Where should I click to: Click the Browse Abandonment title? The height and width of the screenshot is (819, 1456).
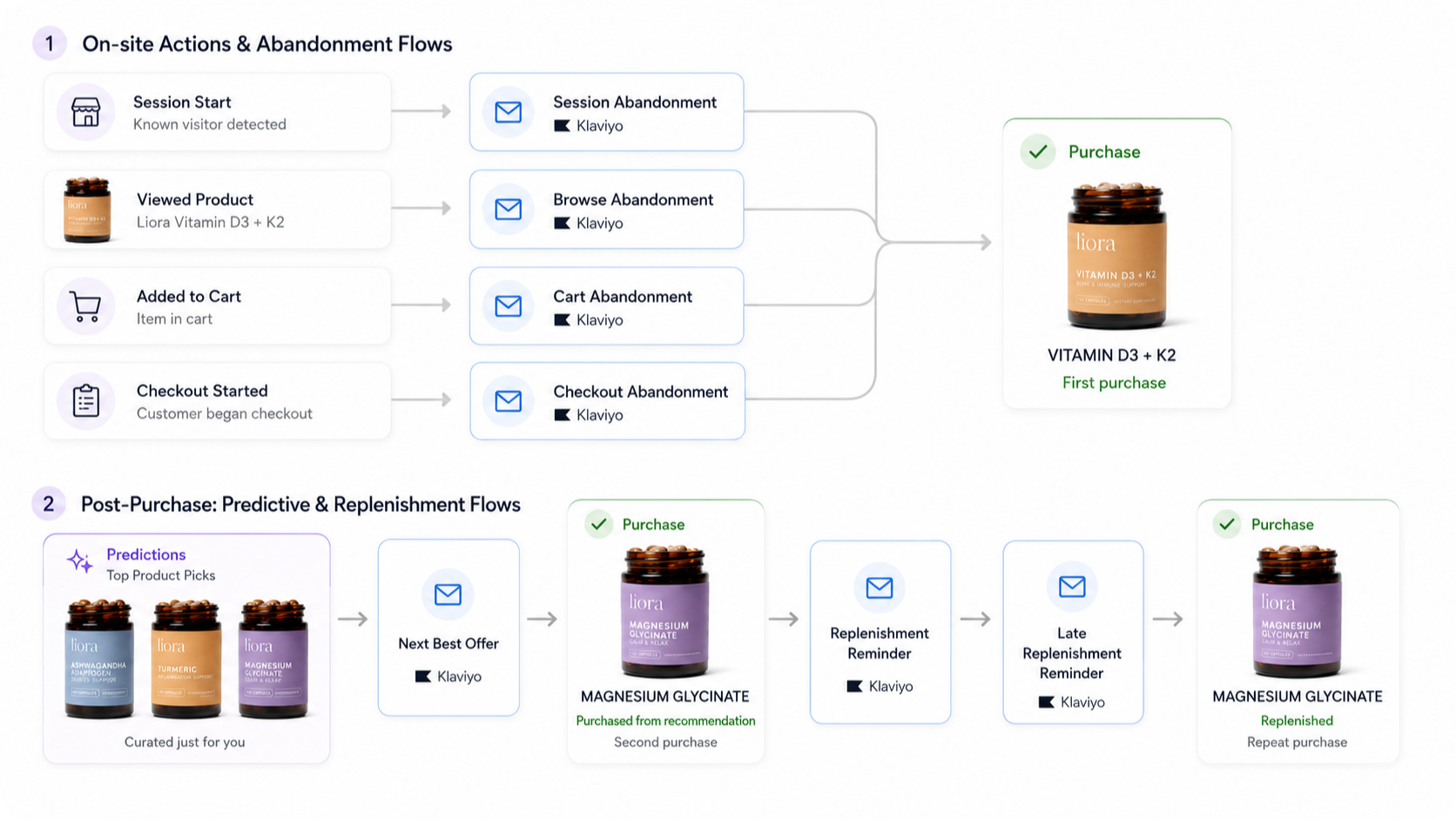633,199
